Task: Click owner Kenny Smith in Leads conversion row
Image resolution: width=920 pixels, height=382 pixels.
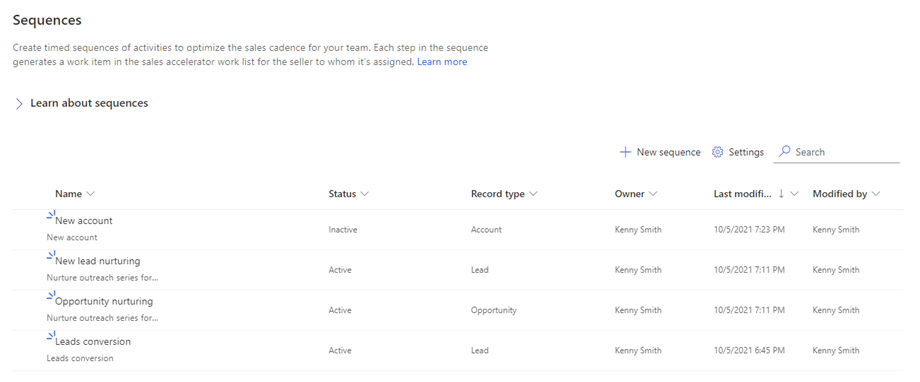Action: click(x=638, y=351)
